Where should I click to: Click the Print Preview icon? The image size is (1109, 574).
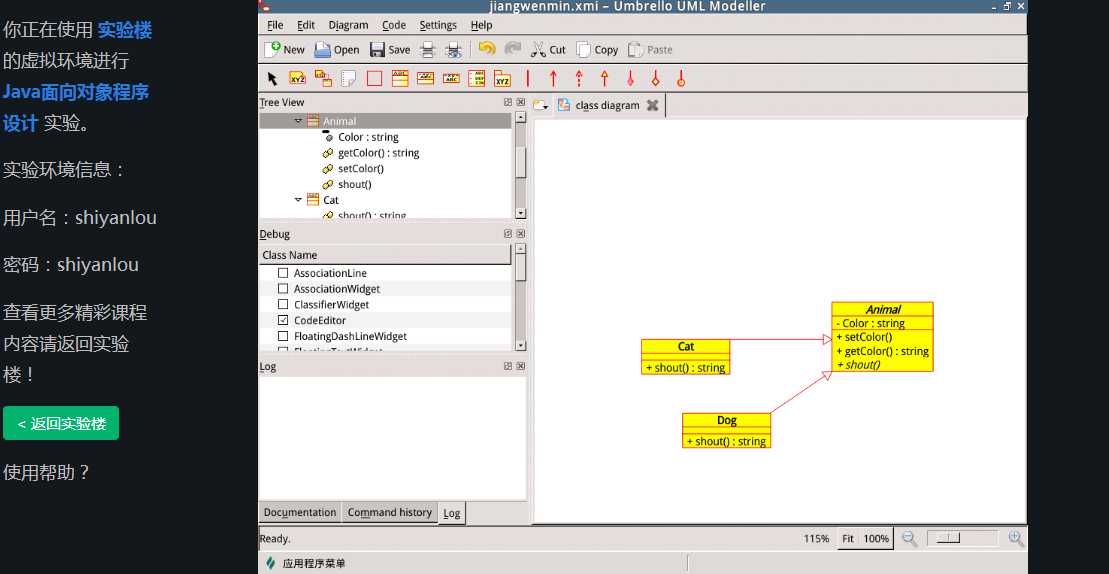coord(453,49)
